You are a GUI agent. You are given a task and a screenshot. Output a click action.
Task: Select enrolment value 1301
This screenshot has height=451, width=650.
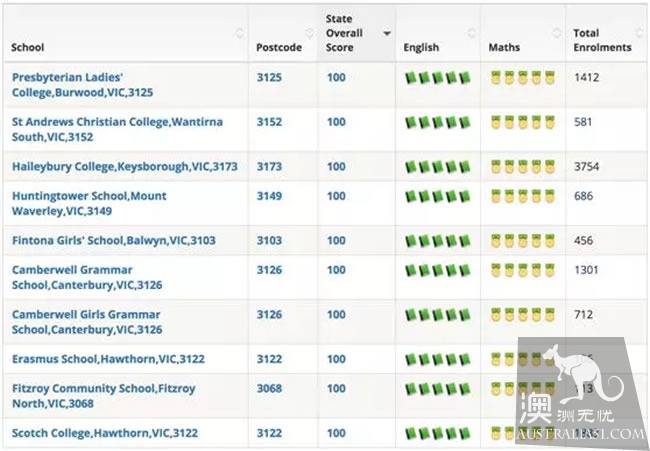[586, 270]
